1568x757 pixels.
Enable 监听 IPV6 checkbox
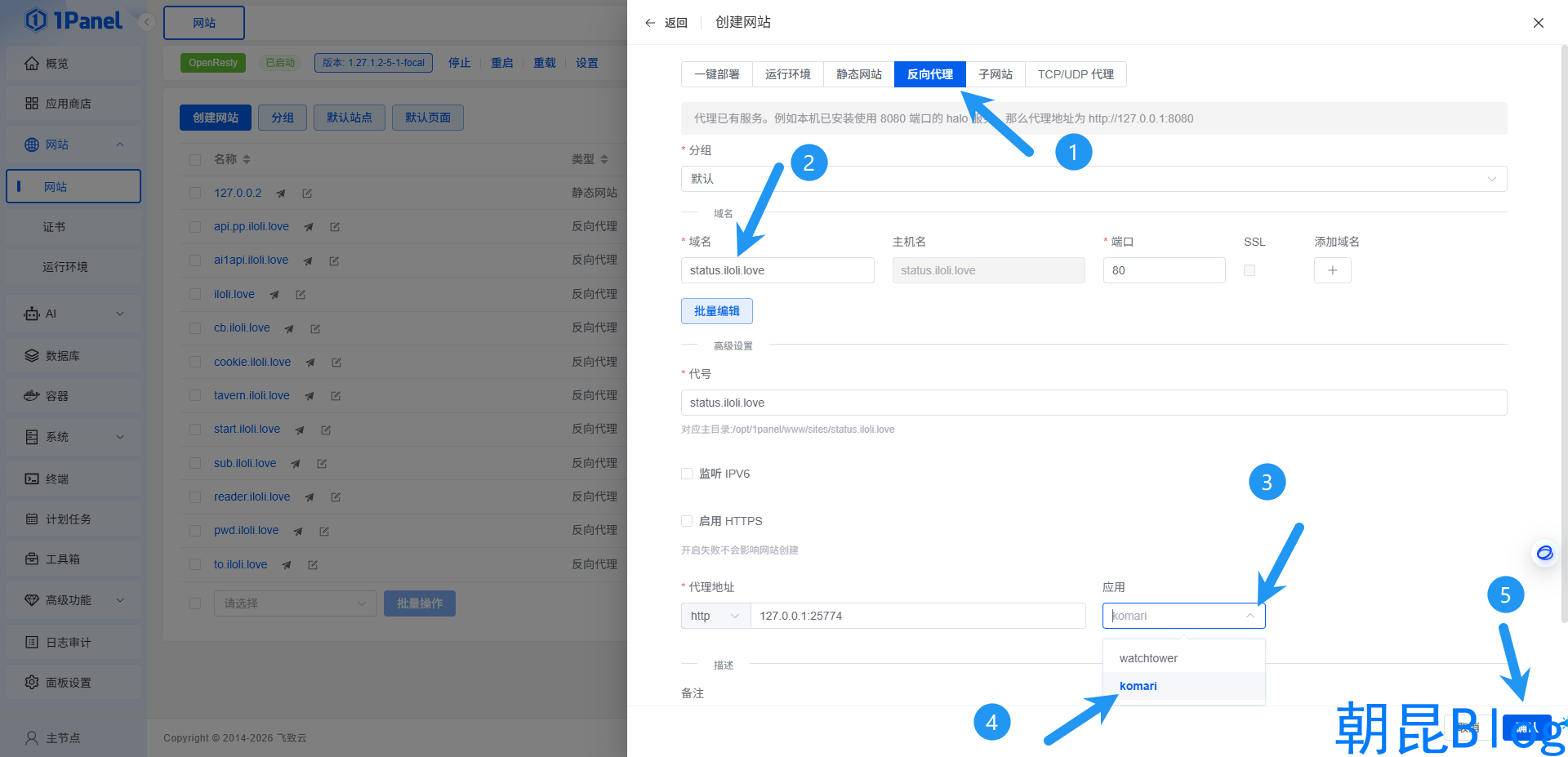[x=687, y=474]
